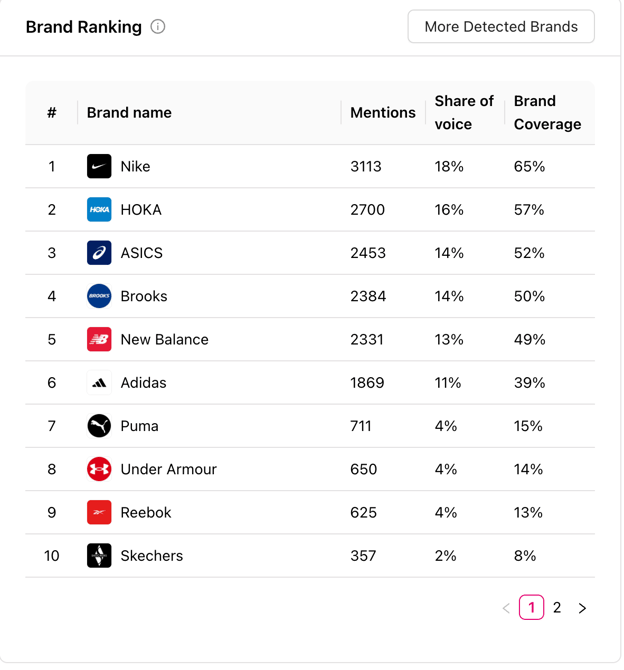Open the Brand Ranking info tooltip icon
Image resolution: width=624 pixels, height=670 pixels.
point(158,27)
